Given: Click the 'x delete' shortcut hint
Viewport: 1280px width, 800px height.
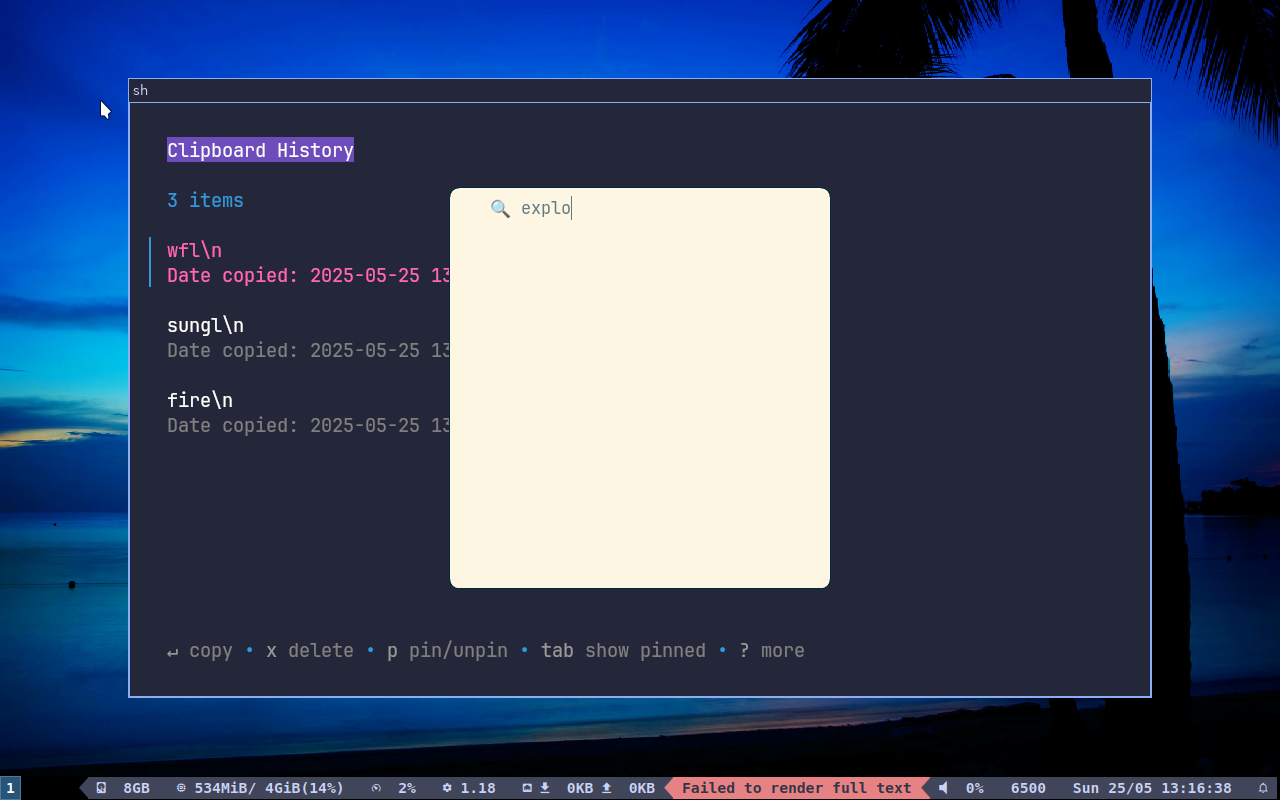Looking at the screenshot, I should pyautogui.click(x=310, y=651).
